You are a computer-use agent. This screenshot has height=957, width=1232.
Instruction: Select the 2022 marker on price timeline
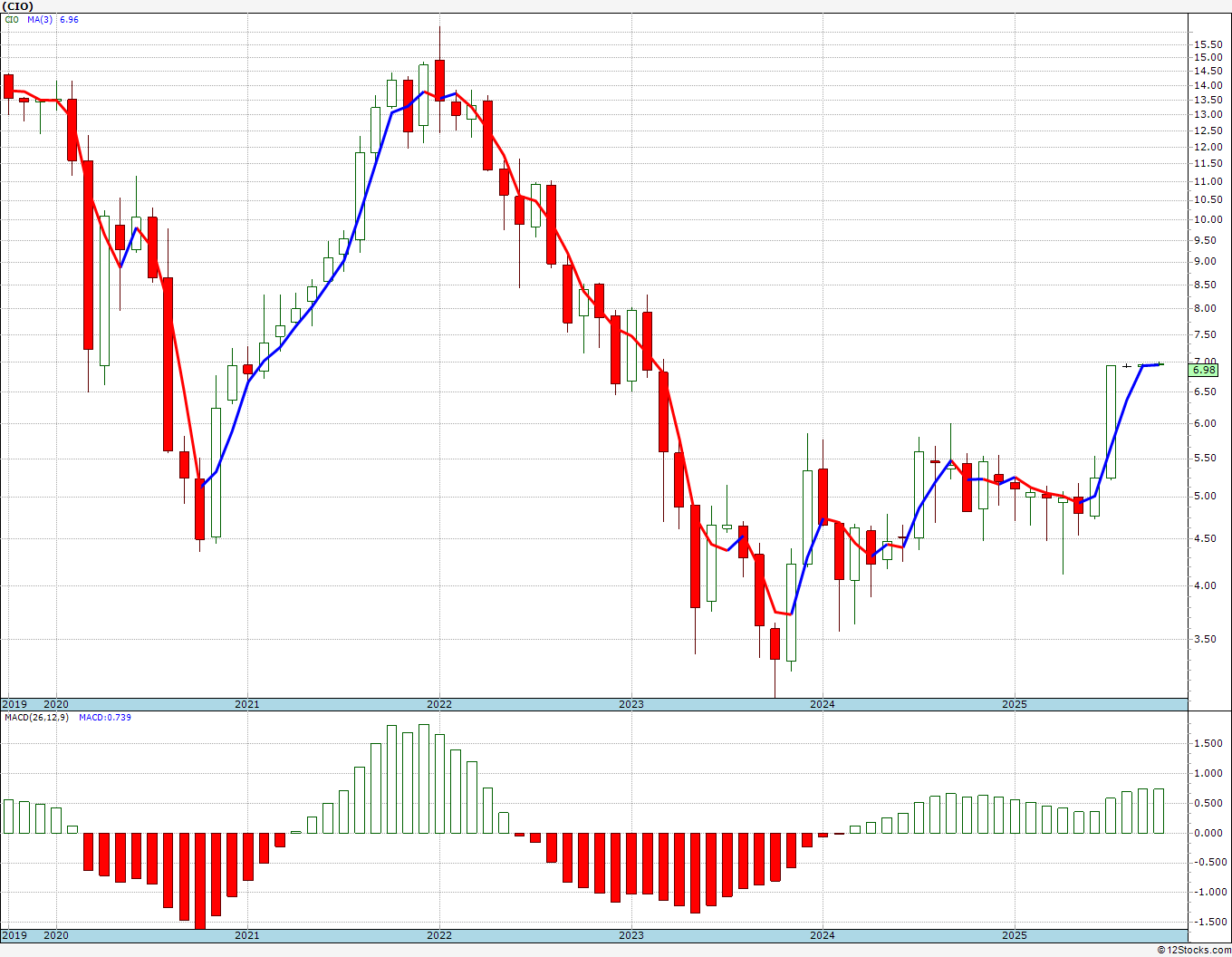click(439, 704)
